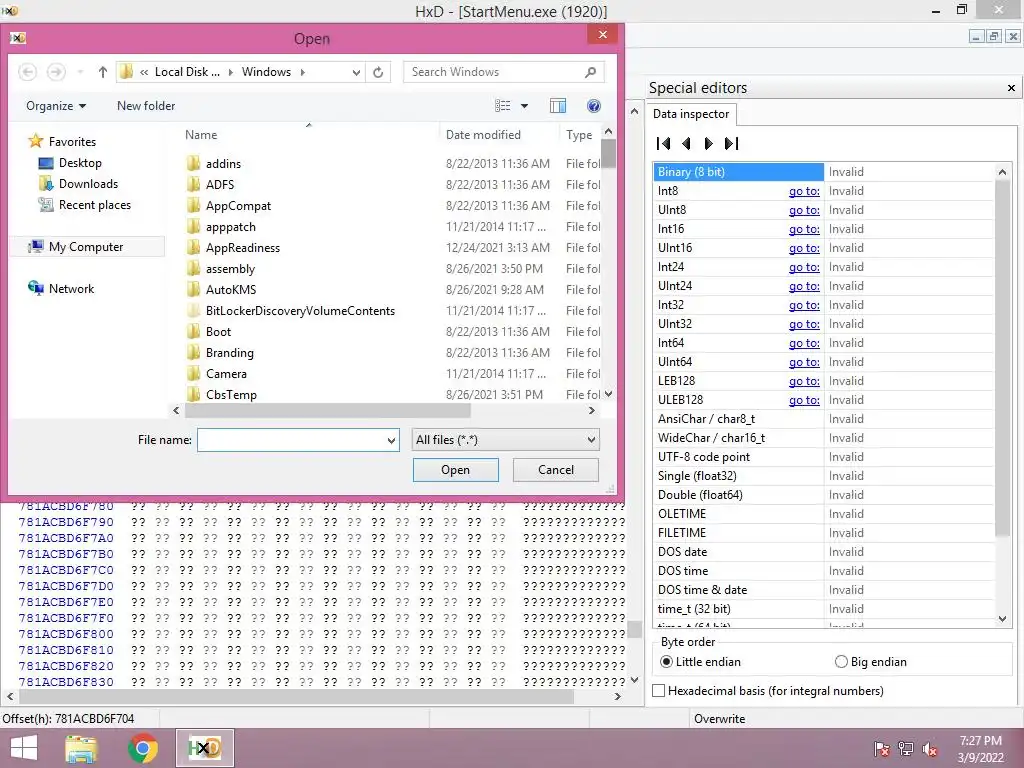Screen dimensions: 1024x768
Task: Change the file view layout icon
Action: [502, 106]
